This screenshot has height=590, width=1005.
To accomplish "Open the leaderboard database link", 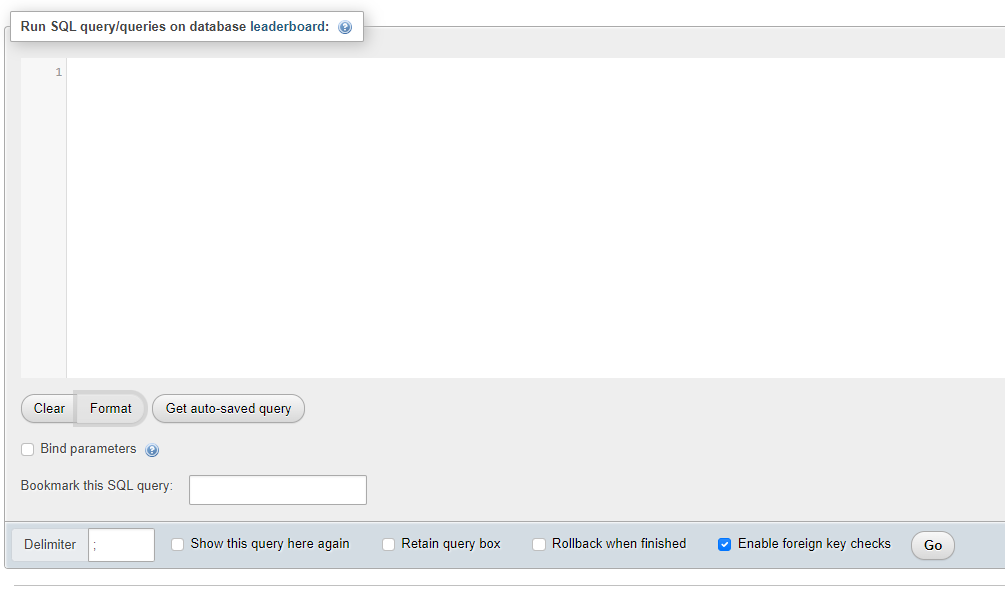I will tap(289, 26).
